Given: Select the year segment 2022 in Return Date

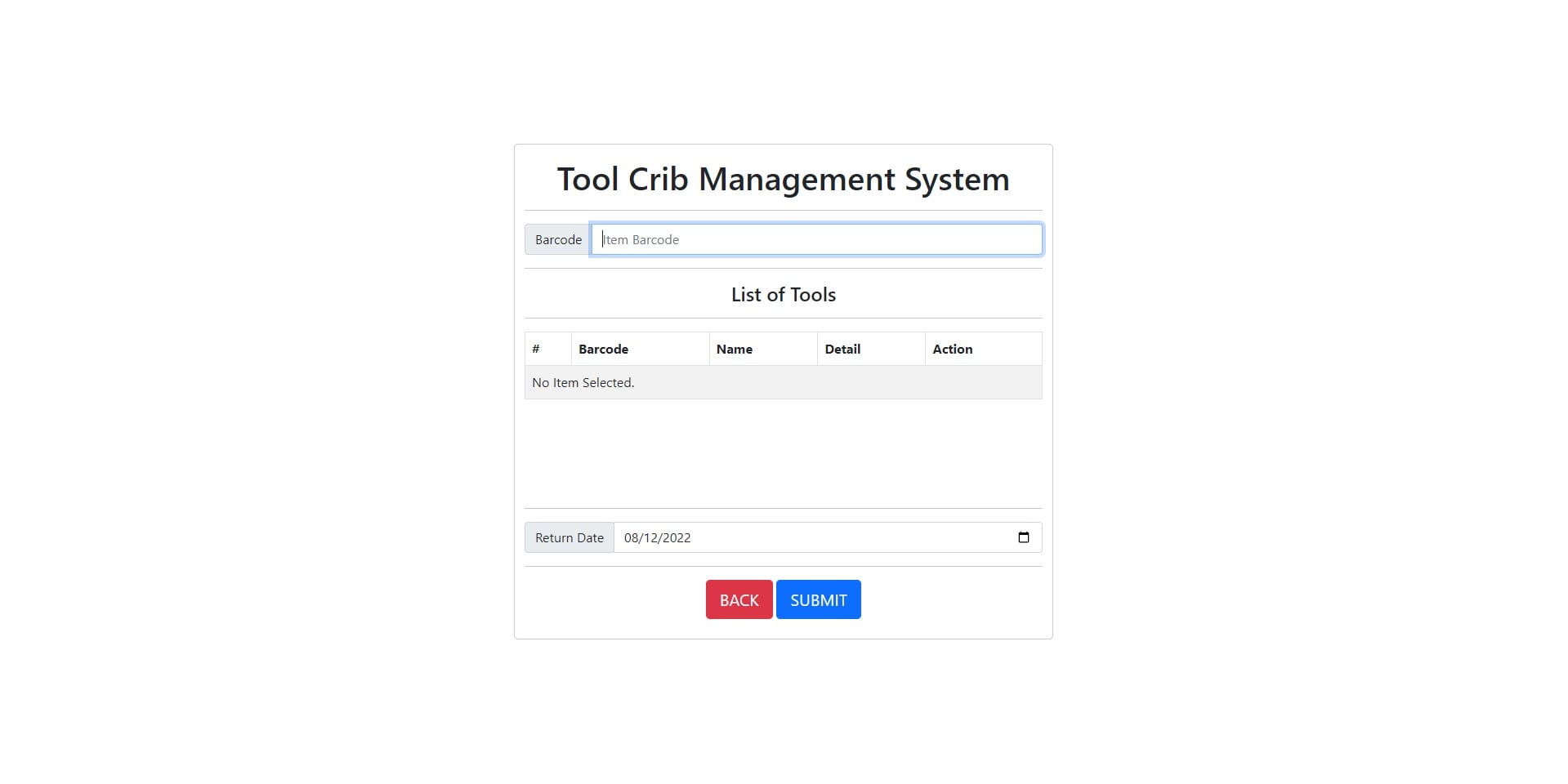Looking at the screenshot, I should click(677, 537).
